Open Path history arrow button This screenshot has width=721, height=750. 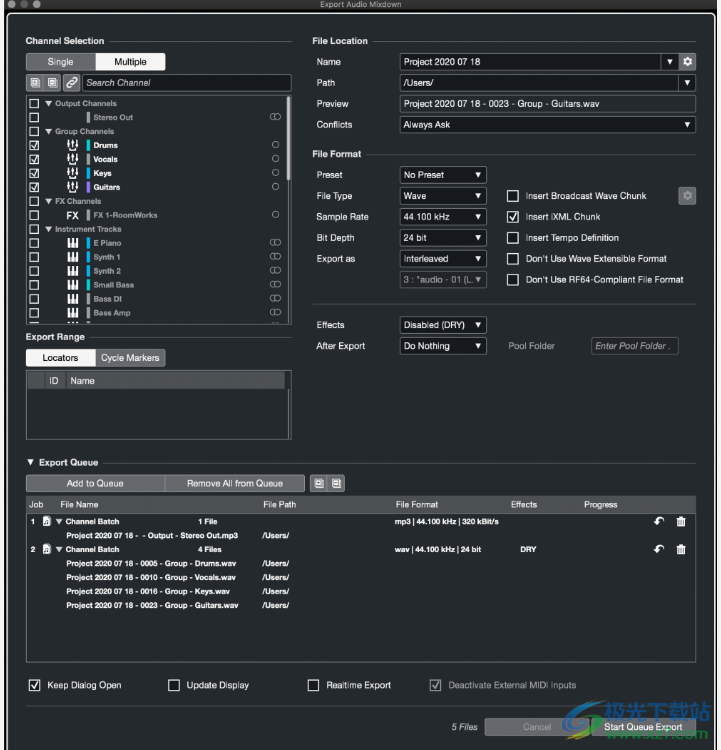tap(687, 83)
